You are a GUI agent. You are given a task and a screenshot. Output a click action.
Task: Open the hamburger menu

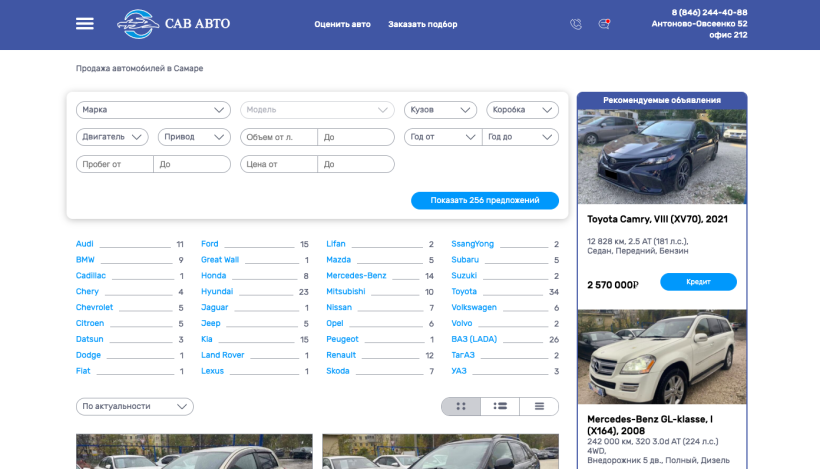pyautogui.click(x=85, y=24)
